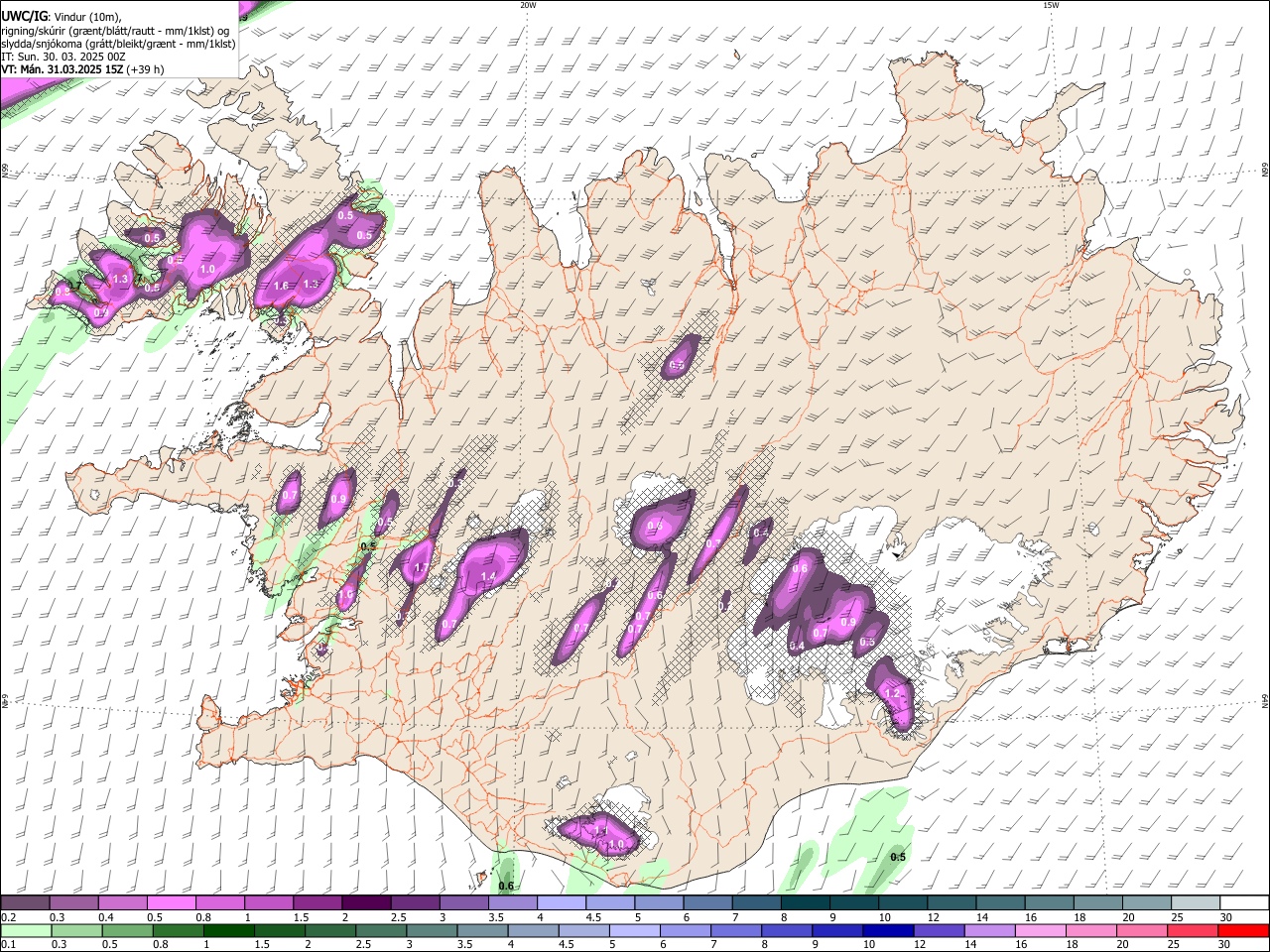Click the '1.6' snowfall value in Westfjords
The height and width of the screenshot is (952, 1270).
(281, 286)
